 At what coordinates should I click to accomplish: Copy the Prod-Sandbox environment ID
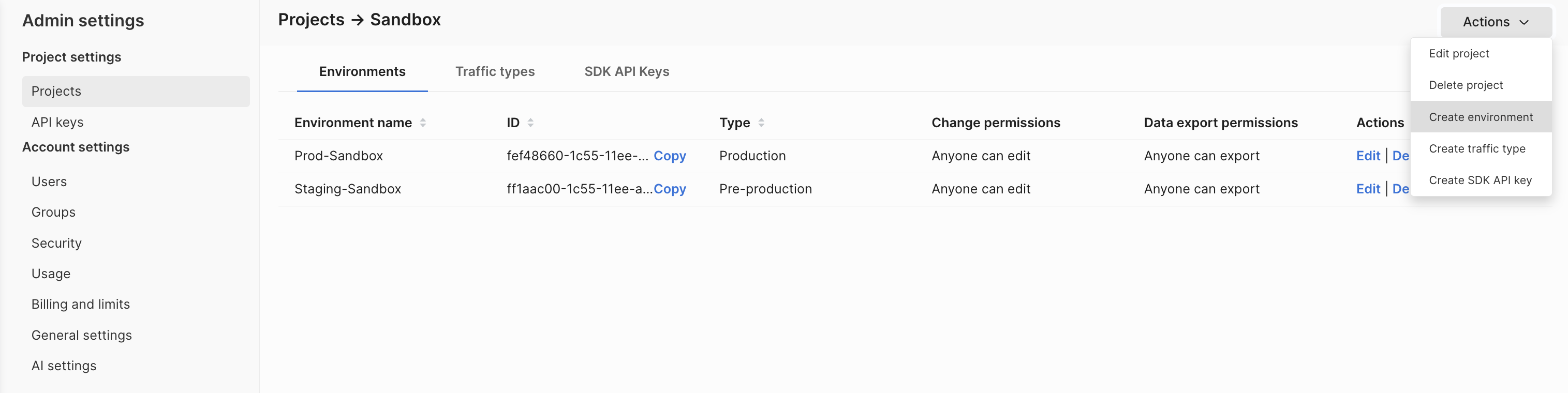670,156
